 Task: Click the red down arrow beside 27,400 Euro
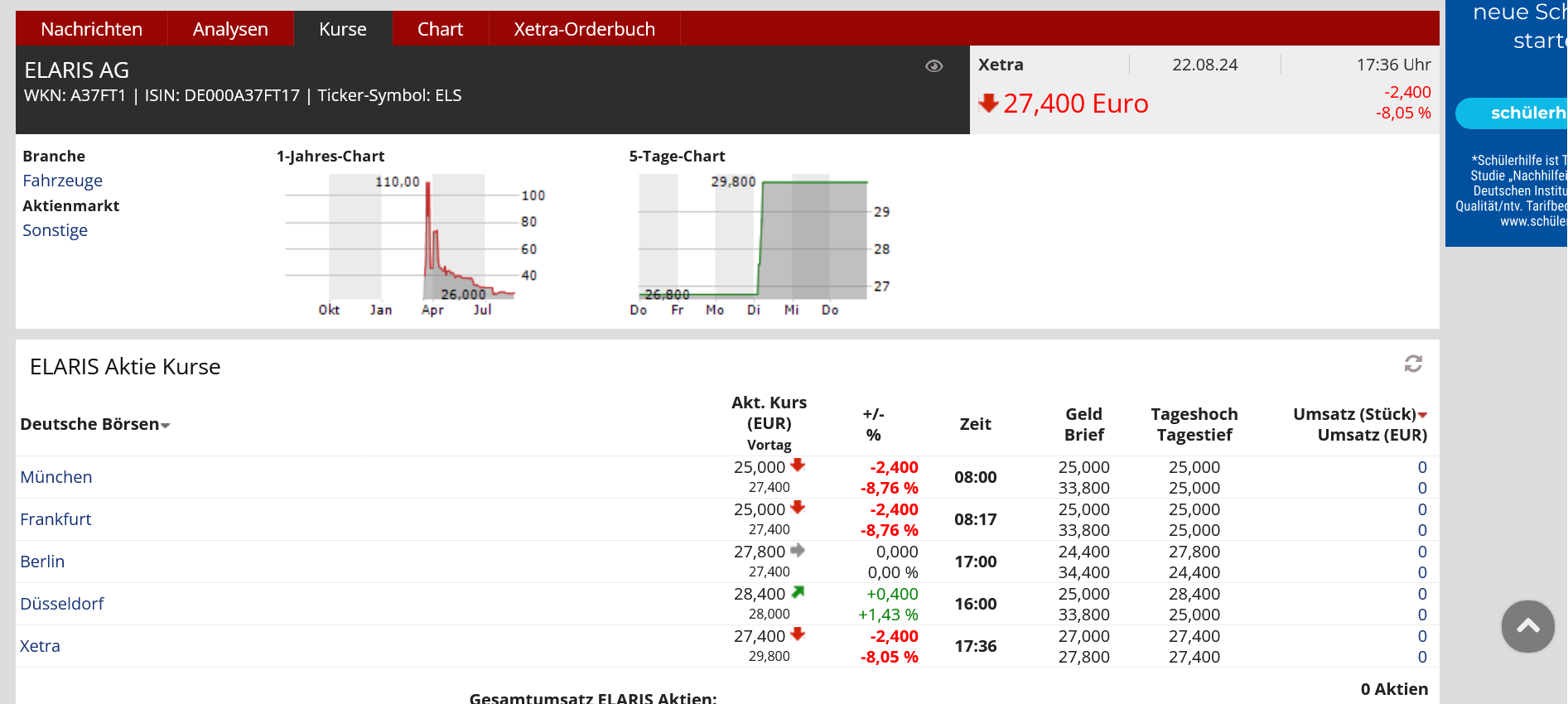click(x=988, y=104)
